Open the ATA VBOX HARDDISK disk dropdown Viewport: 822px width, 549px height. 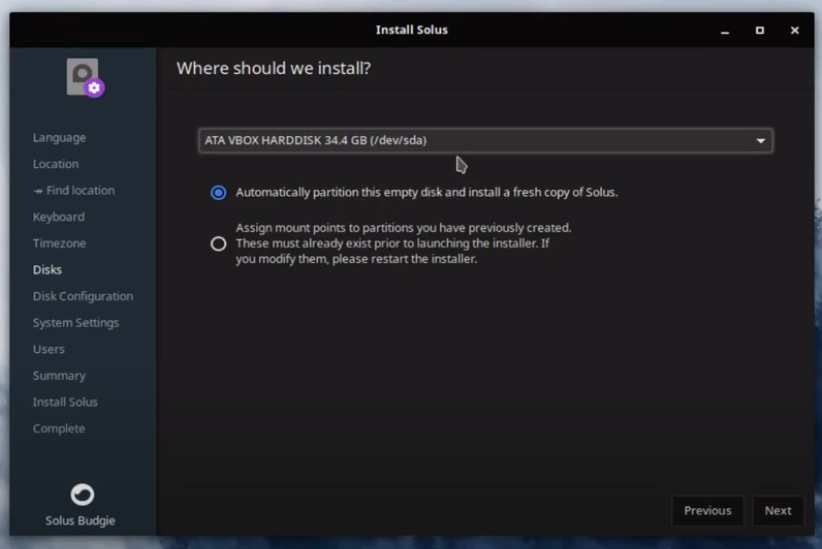click(x=485, y=141)
